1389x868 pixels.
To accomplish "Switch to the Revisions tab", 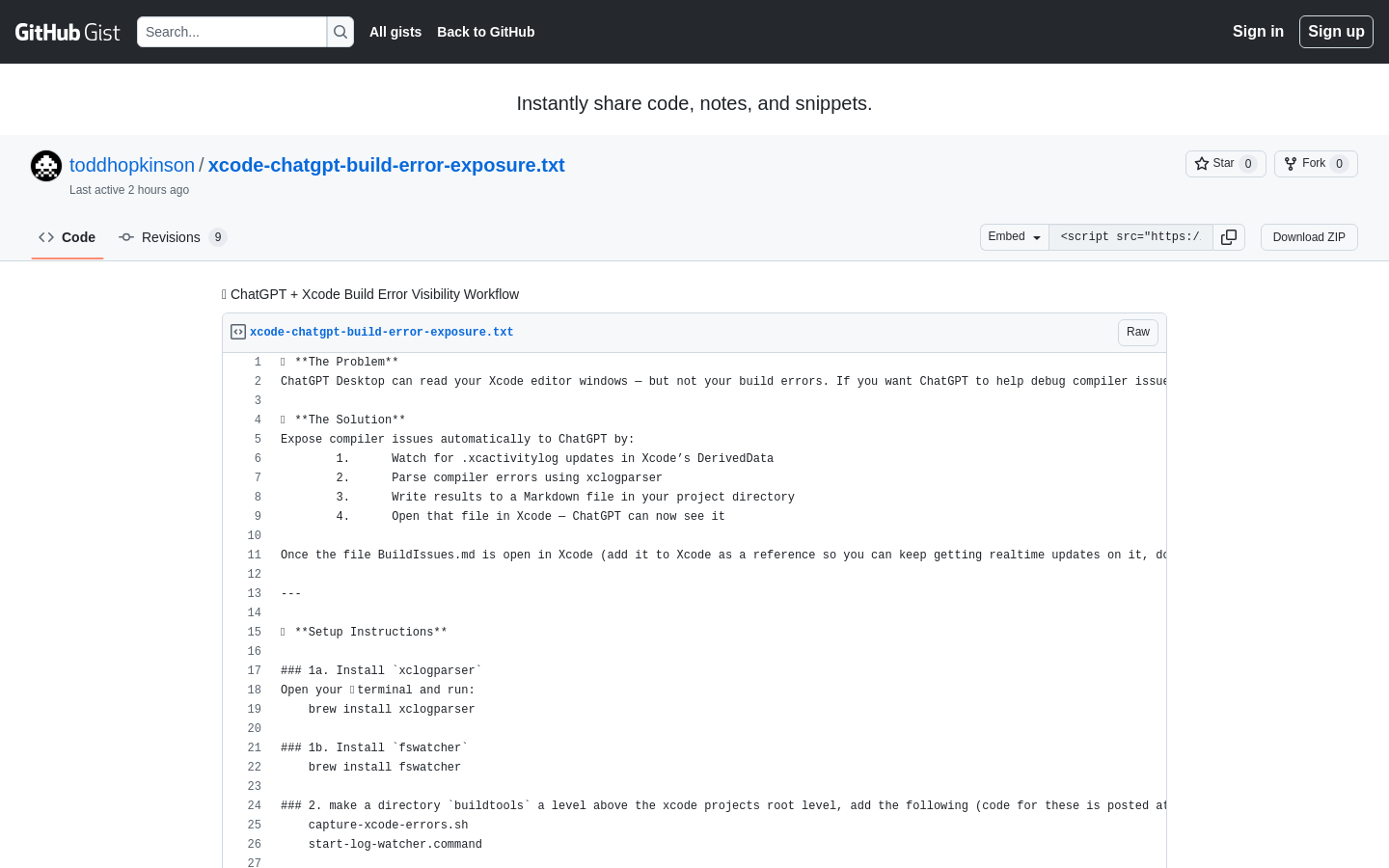I will pos(173,237).
